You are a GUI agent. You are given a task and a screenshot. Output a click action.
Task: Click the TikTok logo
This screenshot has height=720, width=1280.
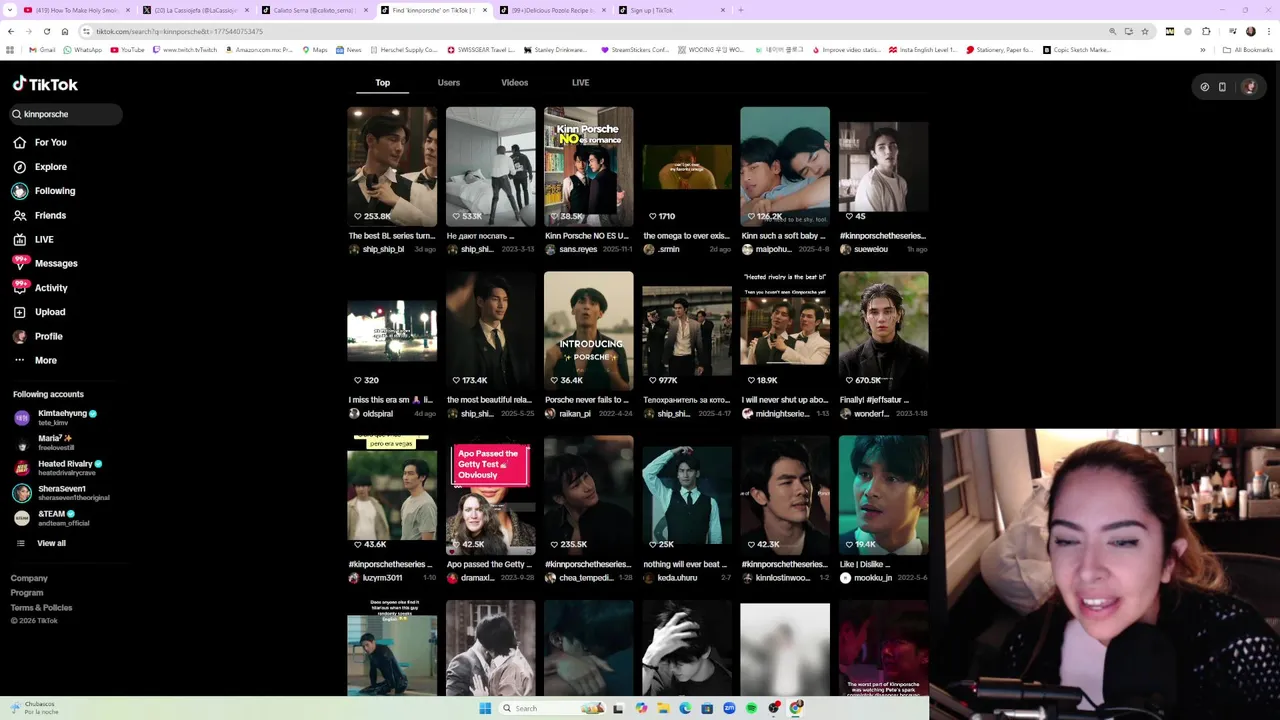click(x=45, y=84)
